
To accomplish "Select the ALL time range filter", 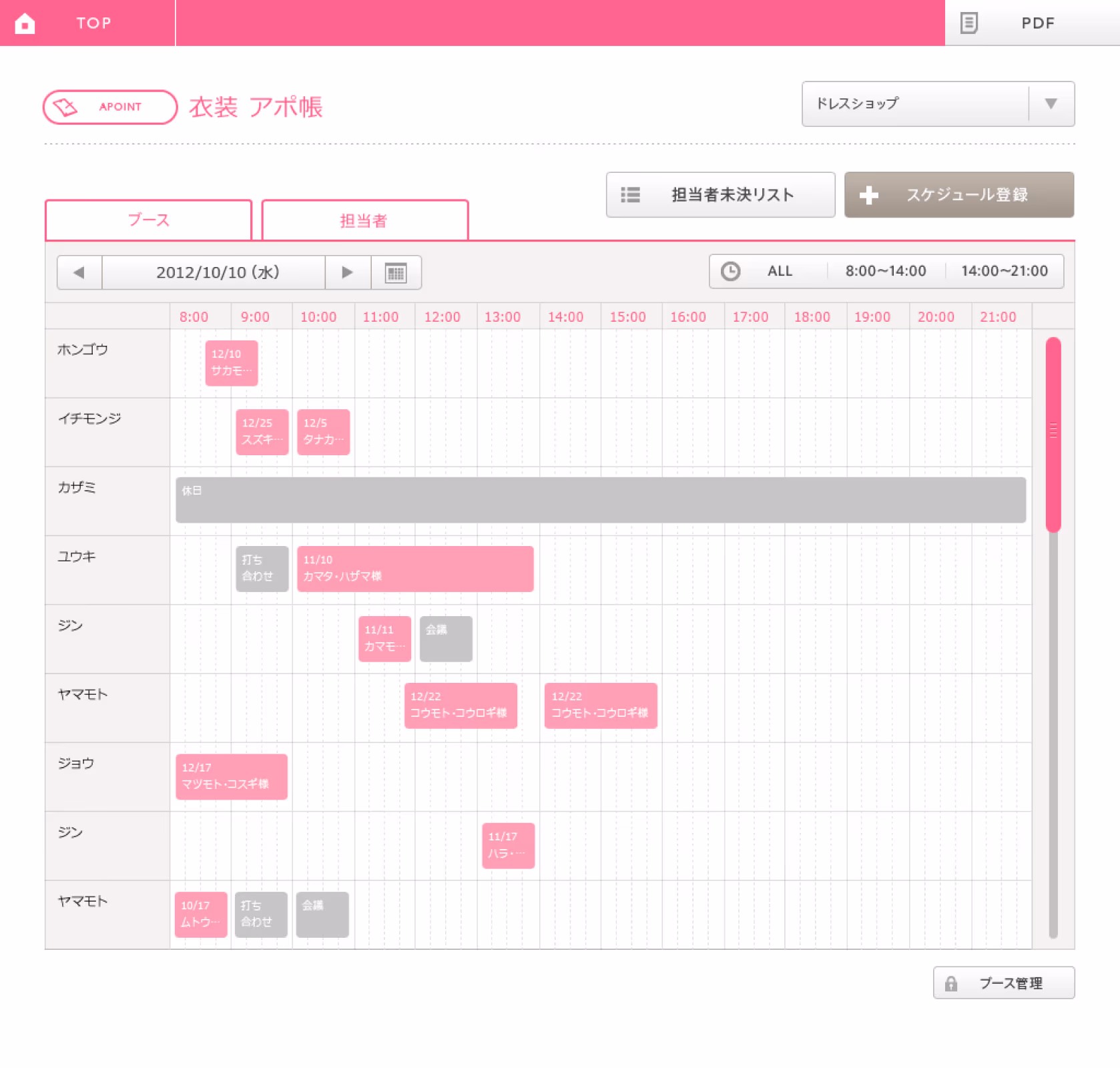I will click(x=780, y=271).
